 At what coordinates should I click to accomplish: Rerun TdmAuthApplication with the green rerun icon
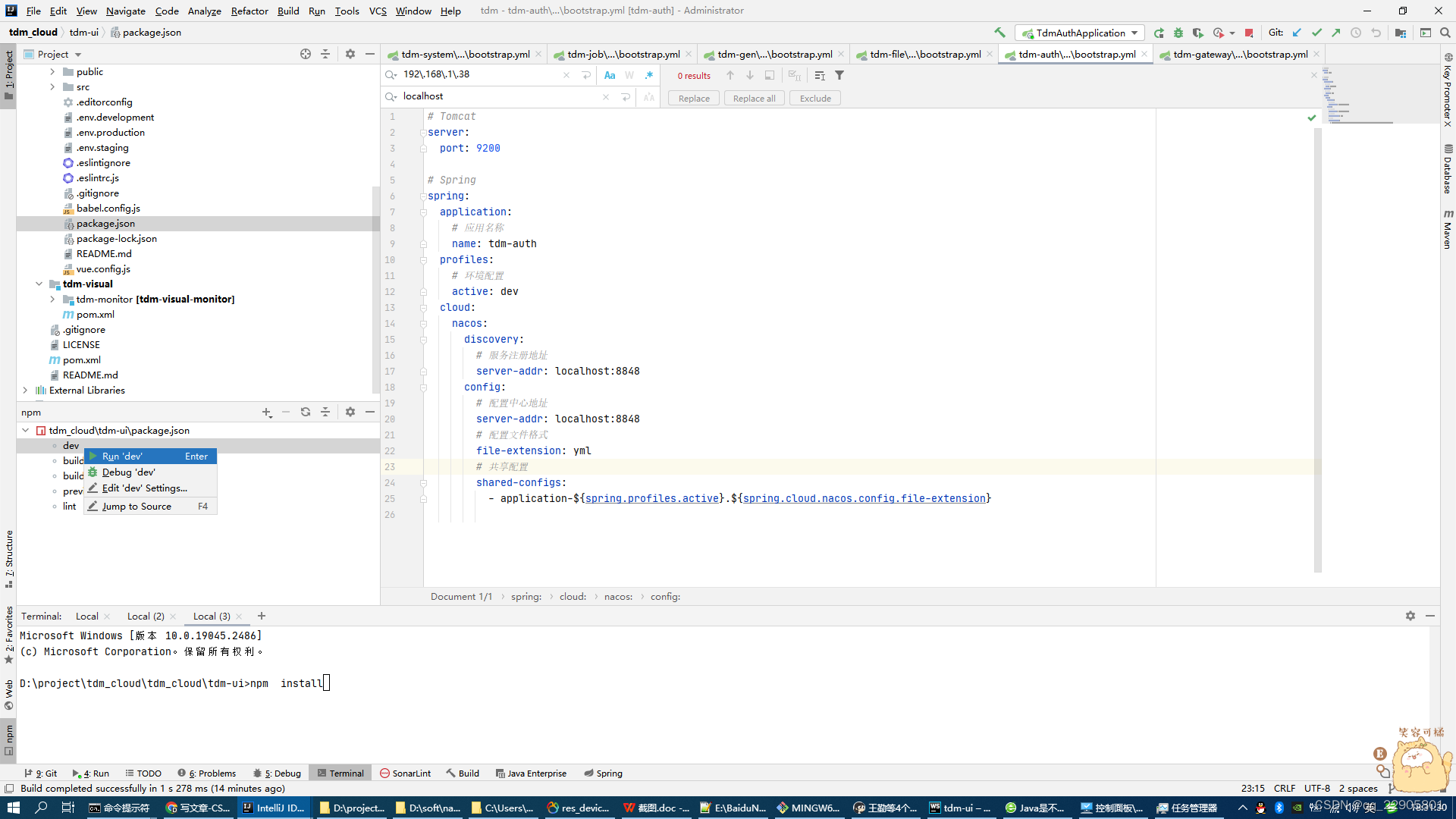(x=1159, y=33)
